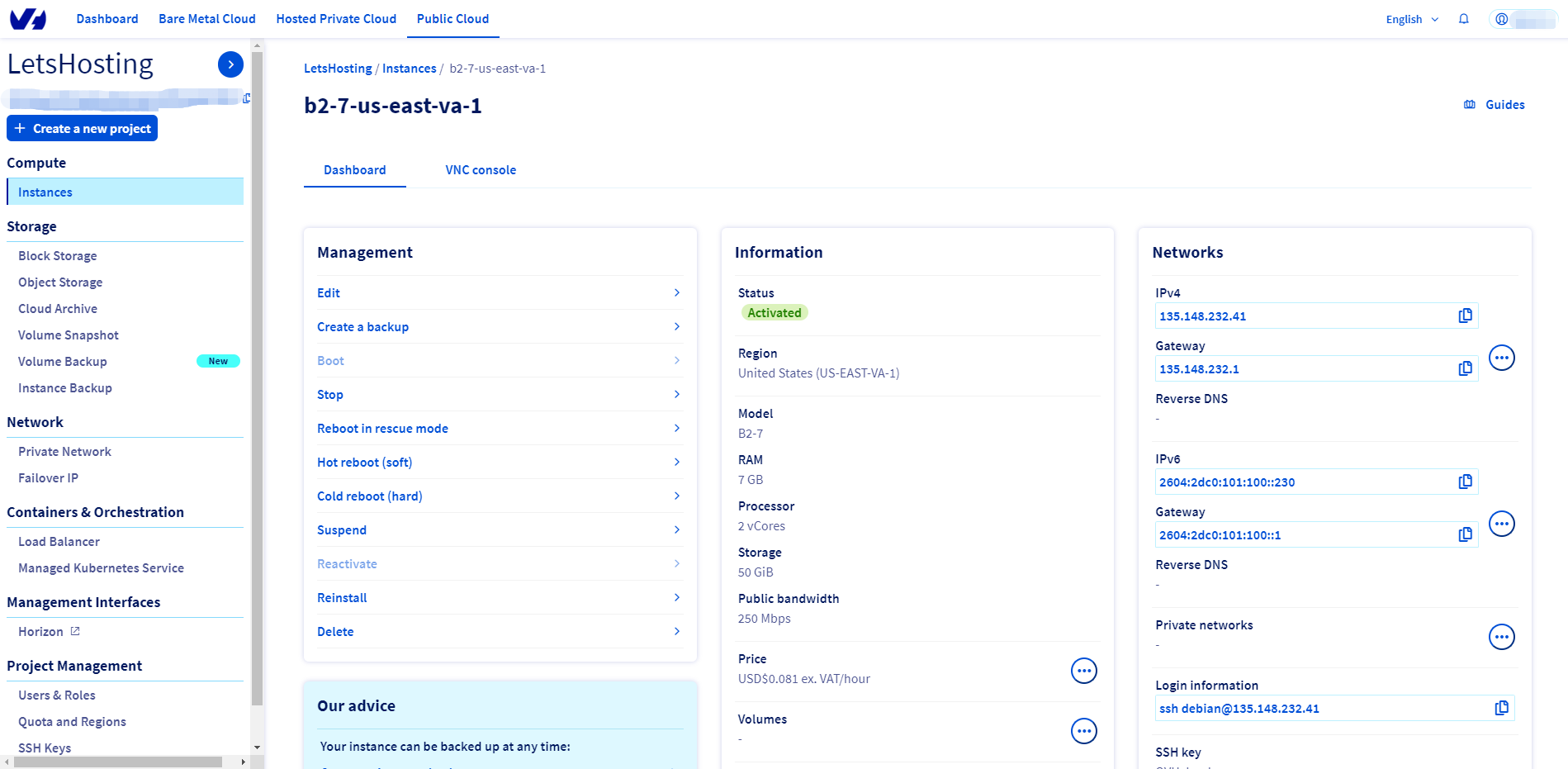
Task: Click Create a new project button
Action: 83,129
